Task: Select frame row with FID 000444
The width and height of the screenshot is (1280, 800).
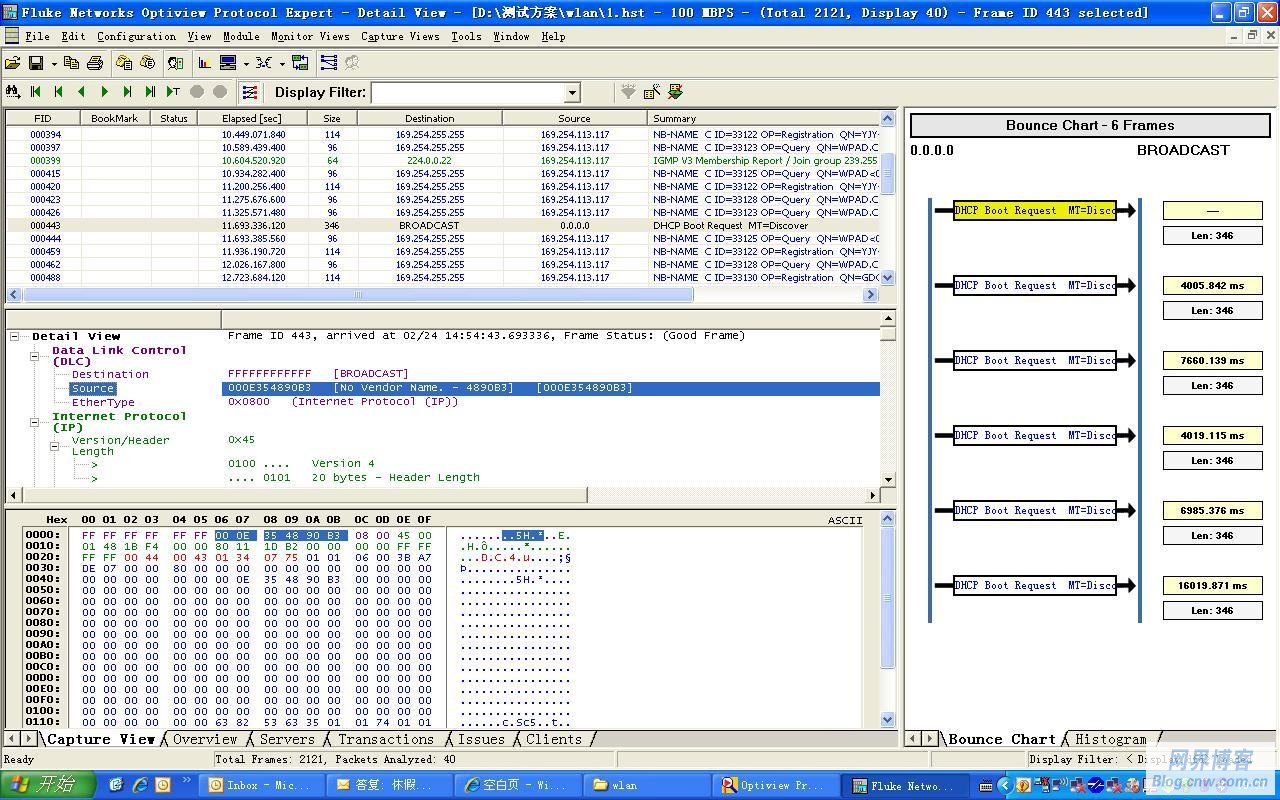Action: 443,238
